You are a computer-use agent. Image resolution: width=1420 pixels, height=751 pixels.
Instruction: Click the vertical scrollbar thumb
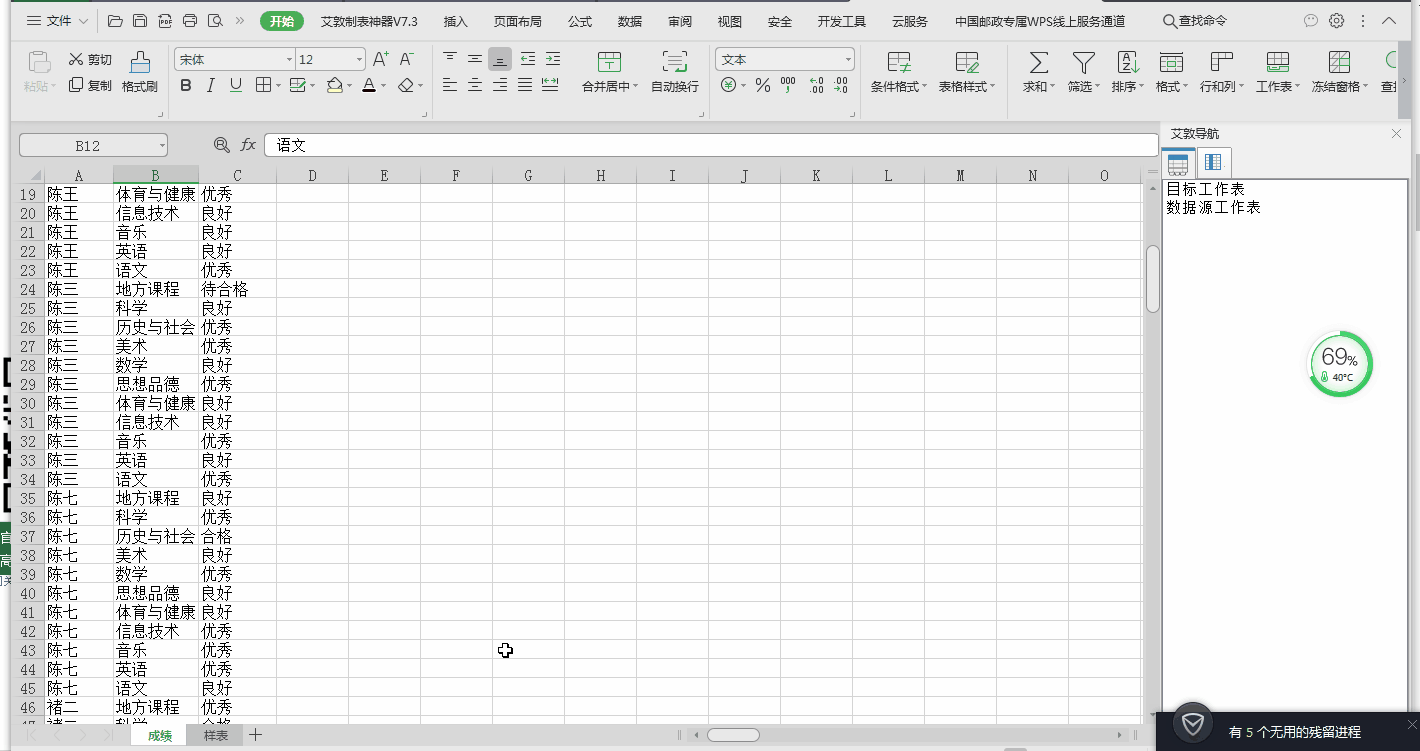coord(1153,279)
